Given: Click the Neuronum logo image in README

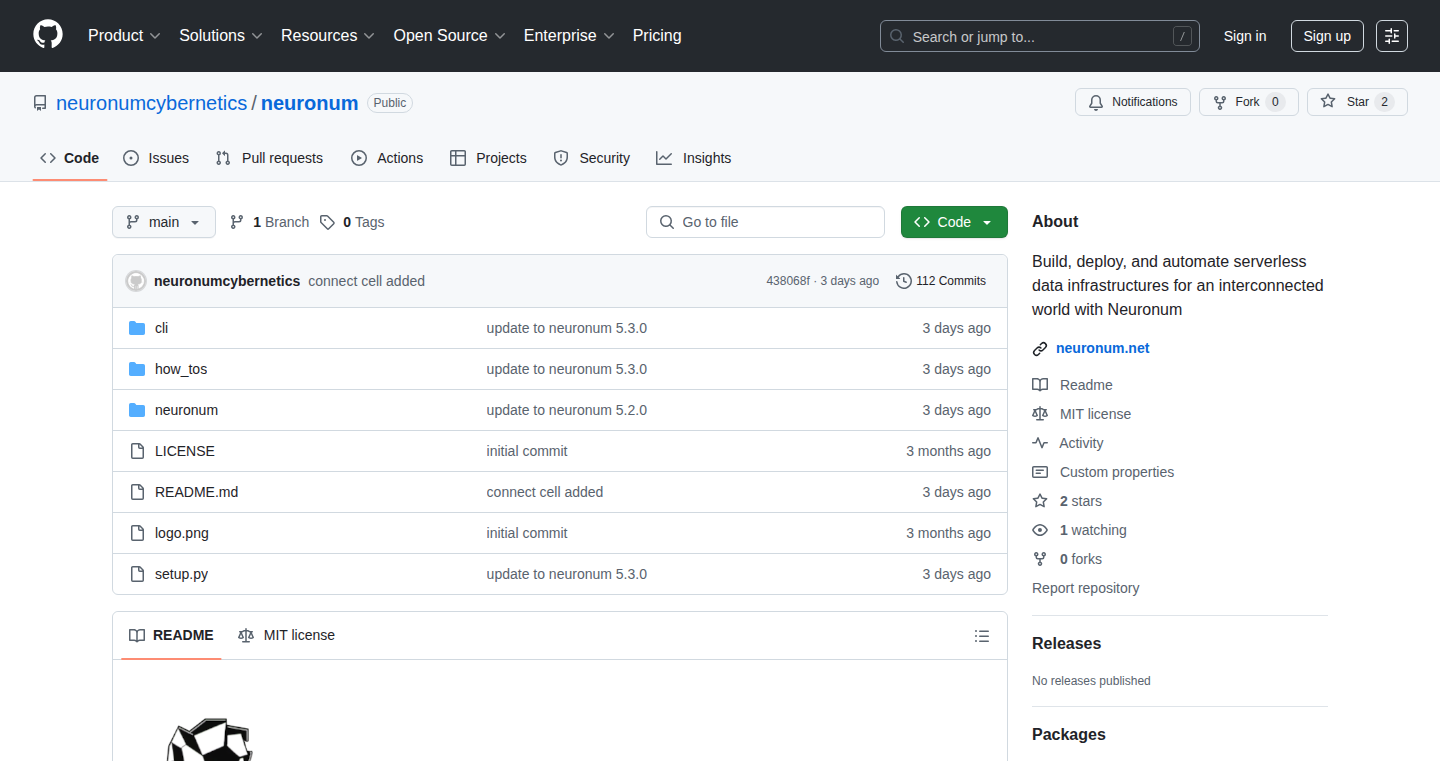Looking at the screenshot, I should (210, 739).
